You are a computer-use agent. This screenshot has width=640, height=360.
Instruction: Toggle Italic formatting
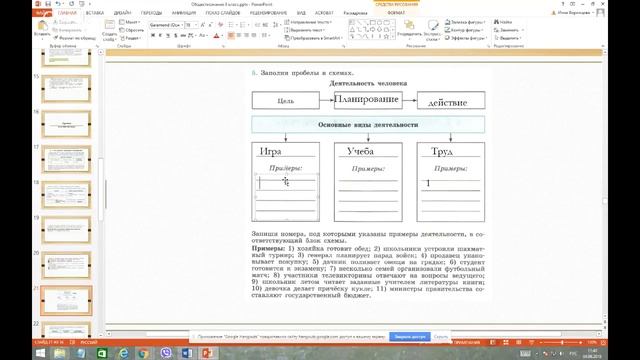click(x=160, y=36)
